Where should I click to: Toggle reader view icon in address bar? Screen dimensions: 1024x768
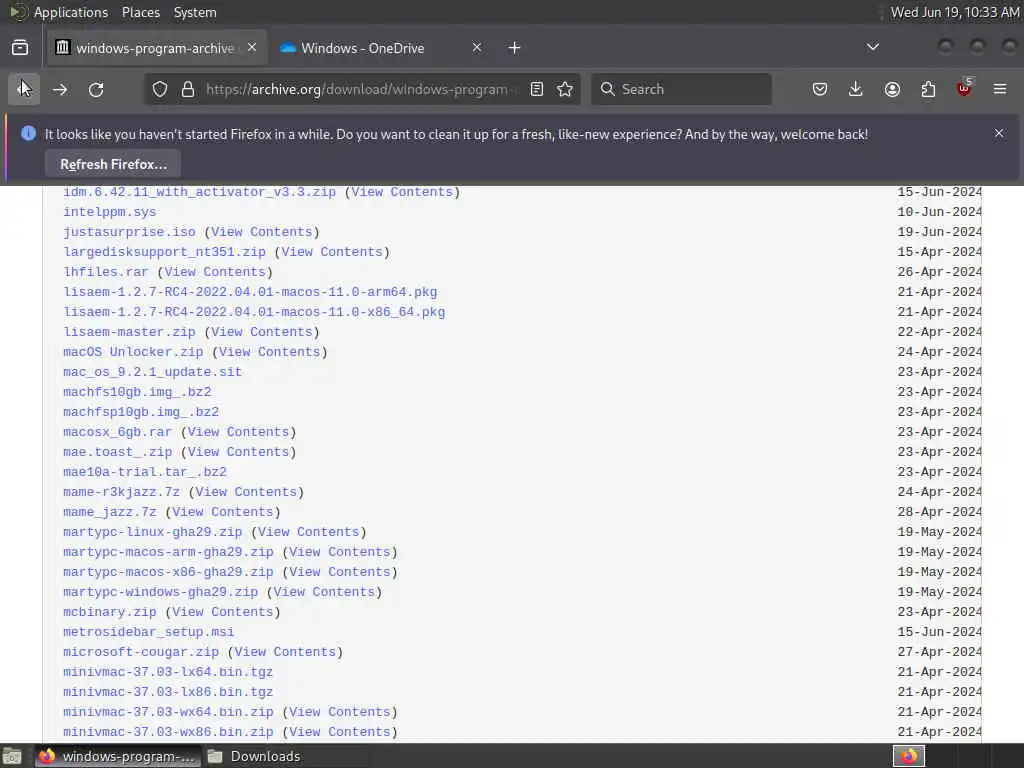tap(537, 89)
